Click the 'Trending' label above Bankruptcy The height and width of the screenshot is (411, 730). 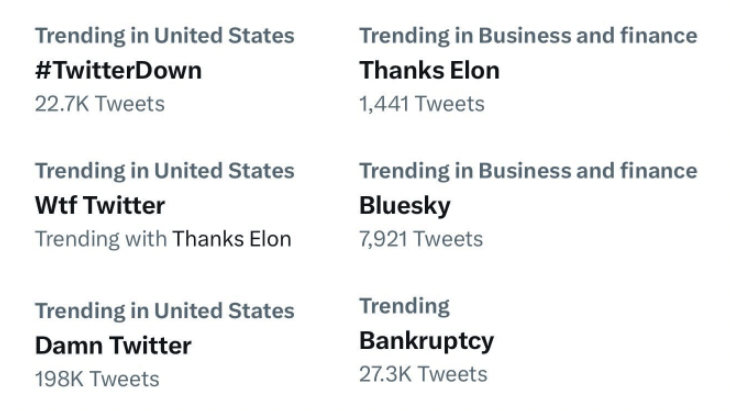(x=404, y=306)
